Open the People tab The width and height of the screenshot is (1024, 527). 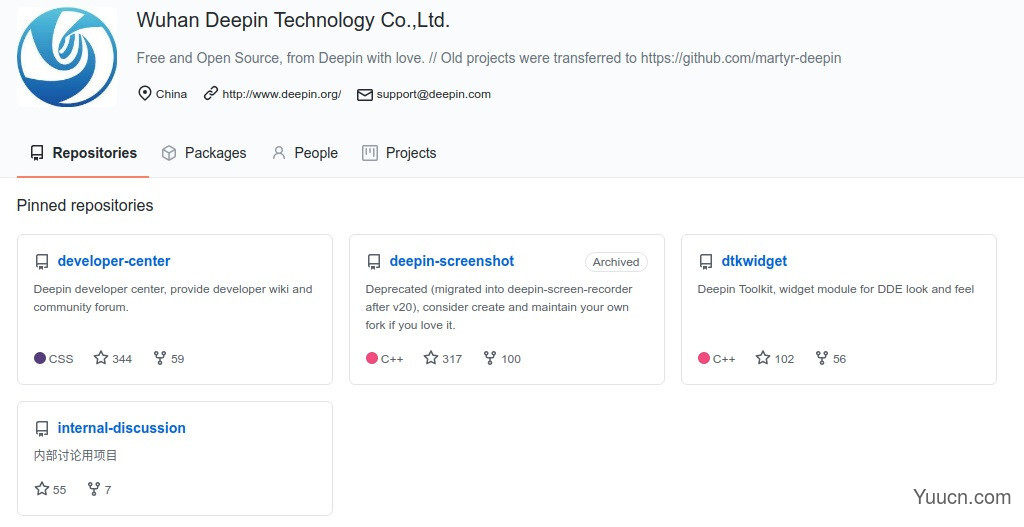(x=305, y=153)
